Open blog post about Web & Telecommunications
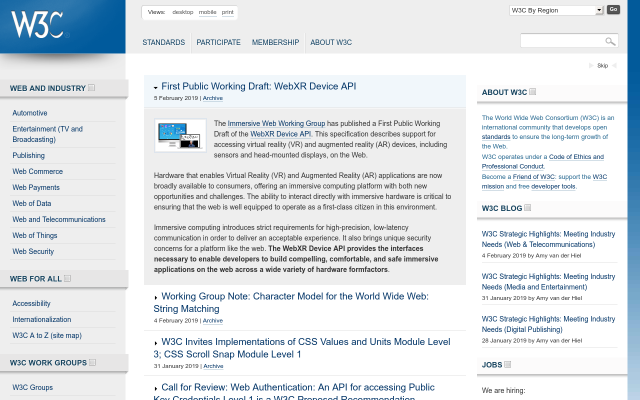 [548, 239]
